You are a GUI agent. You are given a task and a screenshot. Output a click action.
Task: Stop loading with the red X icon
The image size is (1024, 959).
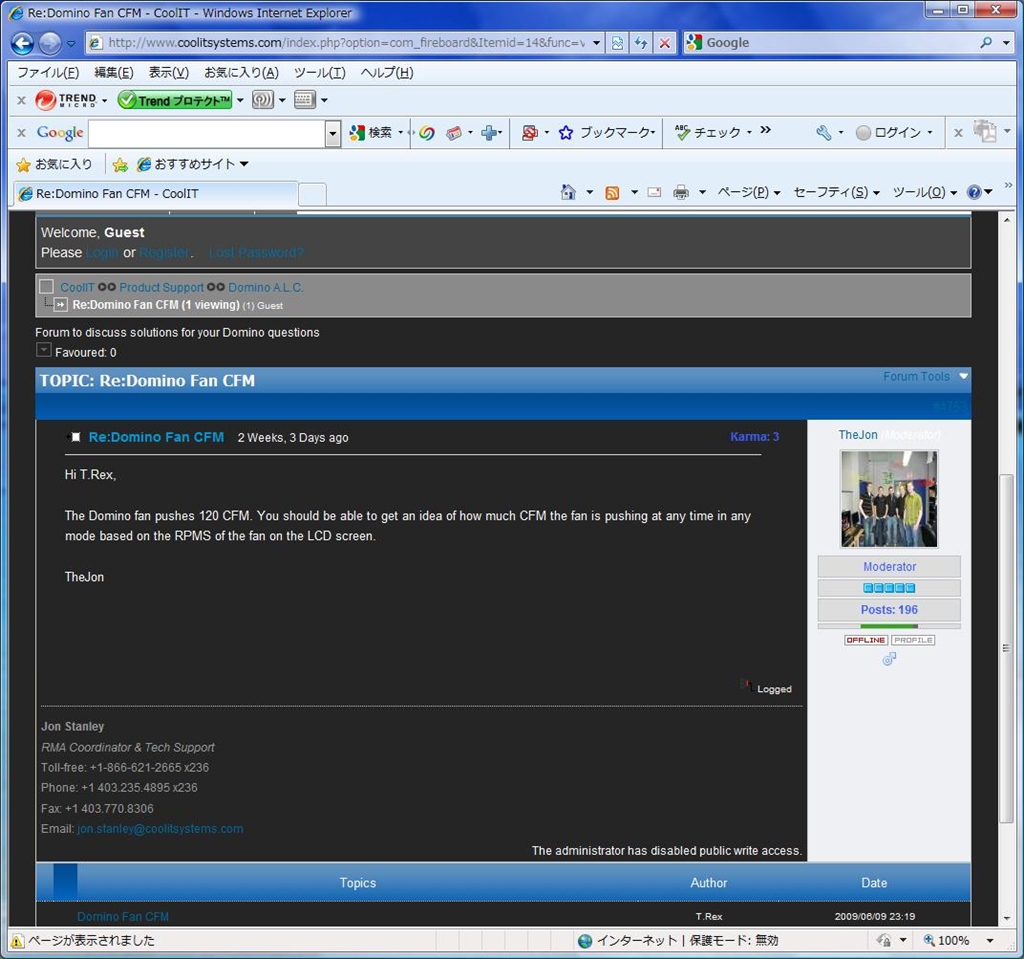[x=665, y=43]
